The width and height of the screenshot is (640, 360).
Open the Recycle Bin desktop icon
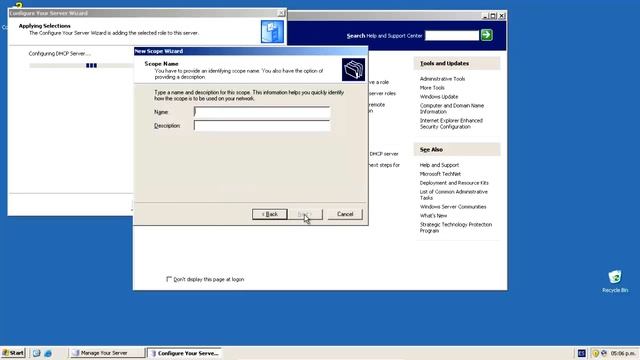pos(615,281)
